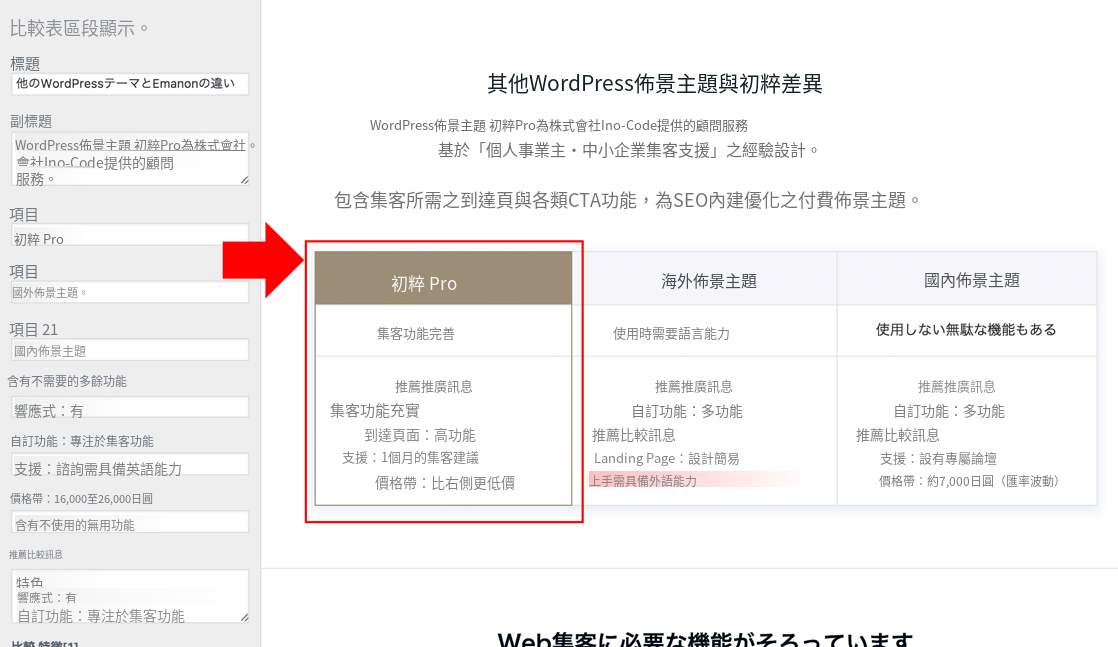Click the field containing 含有不使用的無用功能
This screenshot has height=647, width=1118.
pyautogui.click(x=130, y=522)
